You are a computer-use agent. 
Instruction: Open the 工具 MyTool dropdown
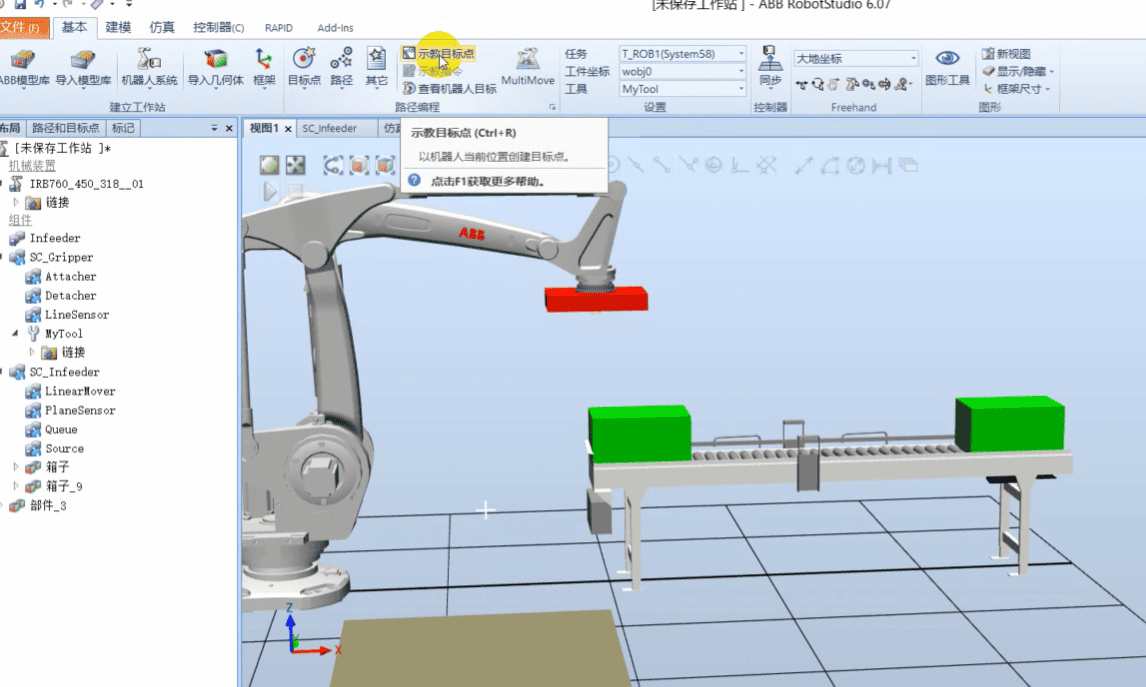683,88
